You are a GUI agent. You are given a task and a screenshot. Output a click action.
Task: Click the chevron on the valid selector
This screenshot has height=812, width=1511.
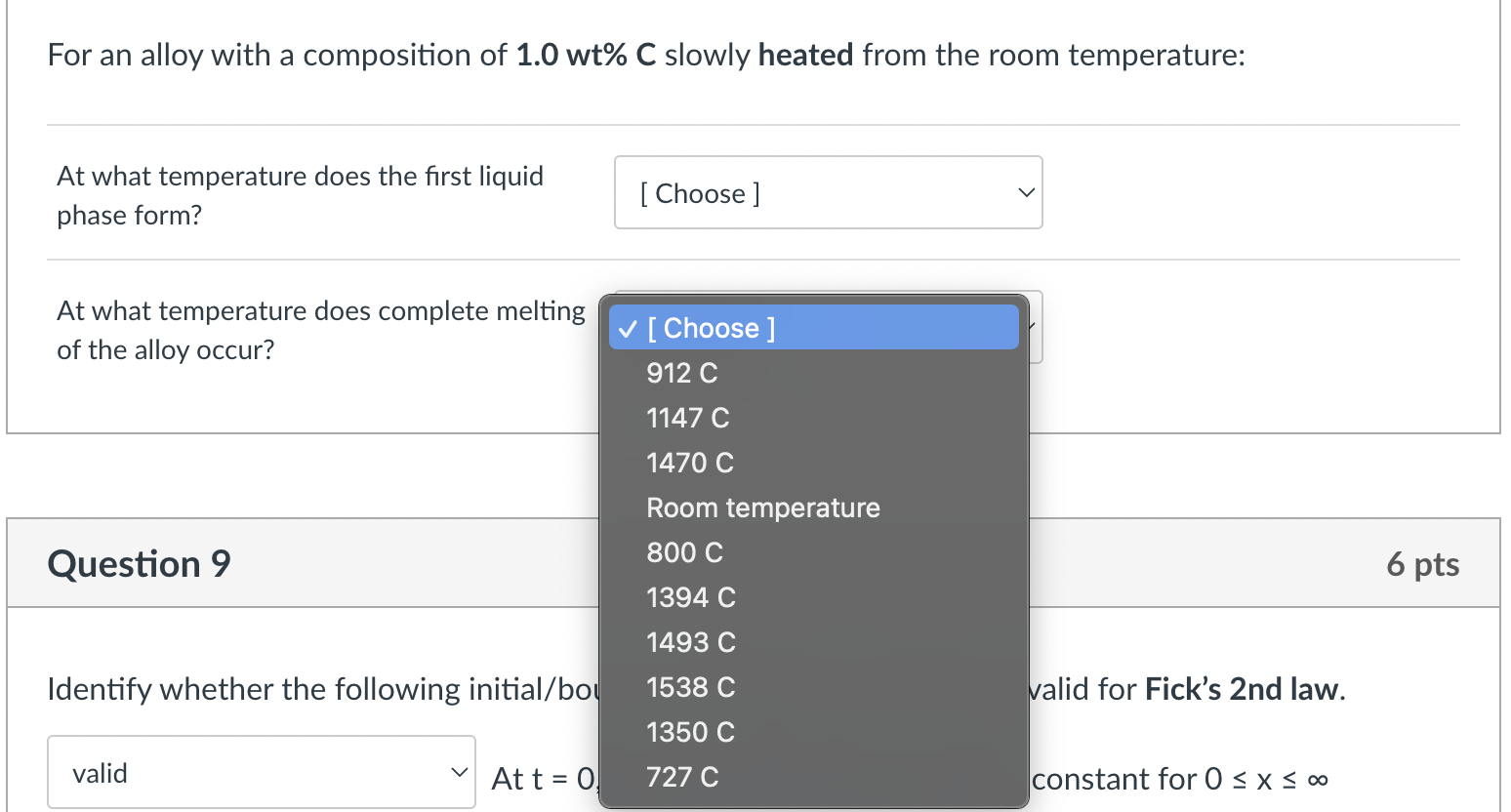click(x=459, y=771)
